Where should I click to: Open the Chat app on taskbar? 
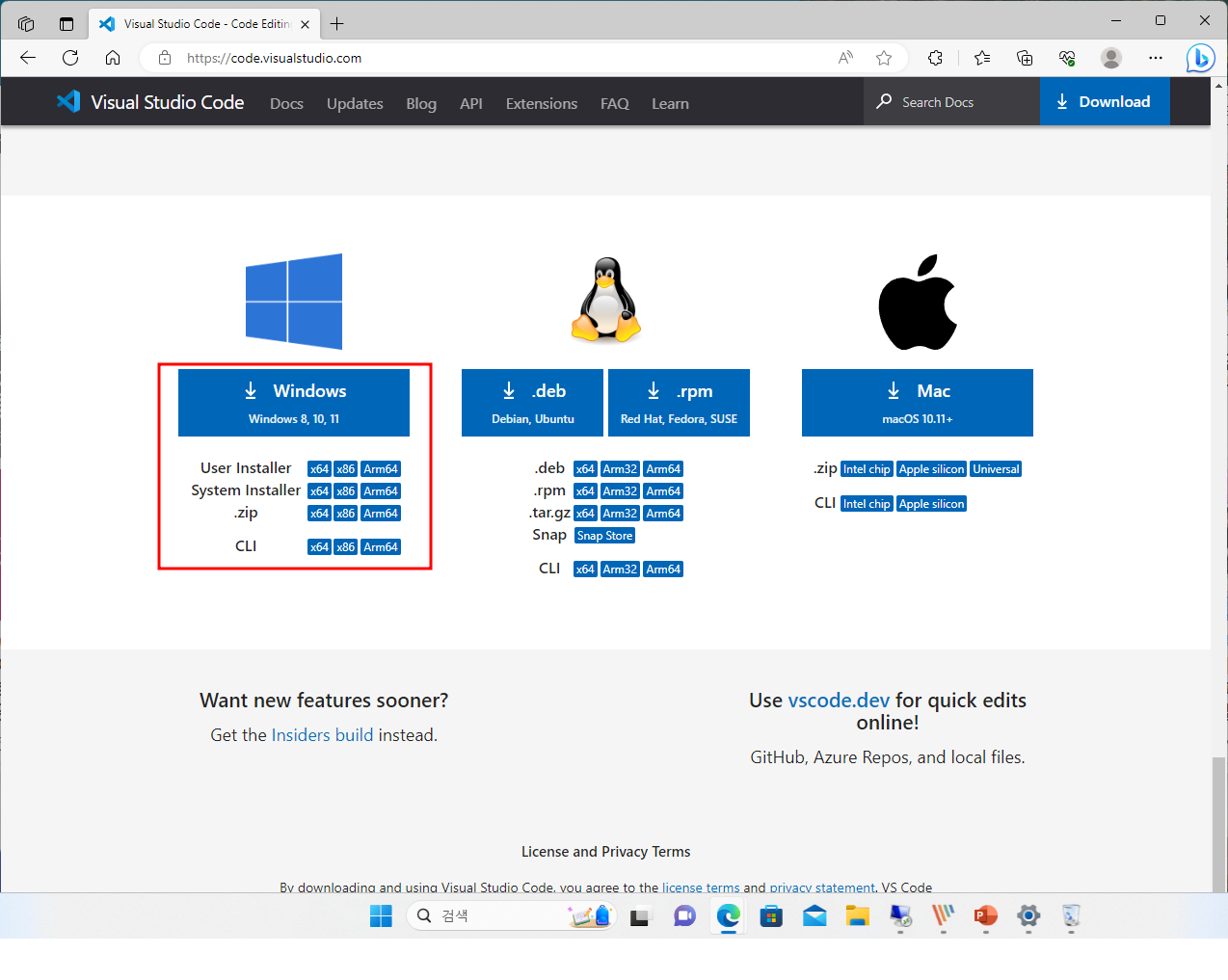coord(685,915)
